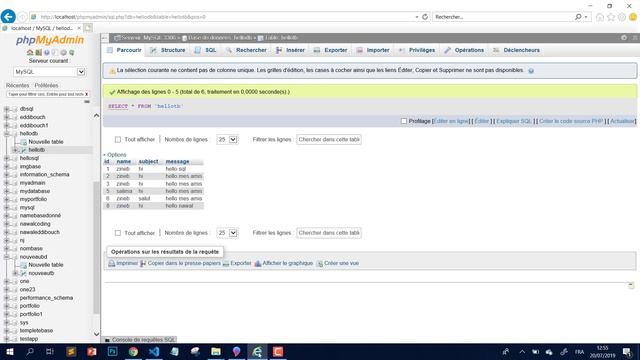Open the Opérations tab

click(464, 50)
